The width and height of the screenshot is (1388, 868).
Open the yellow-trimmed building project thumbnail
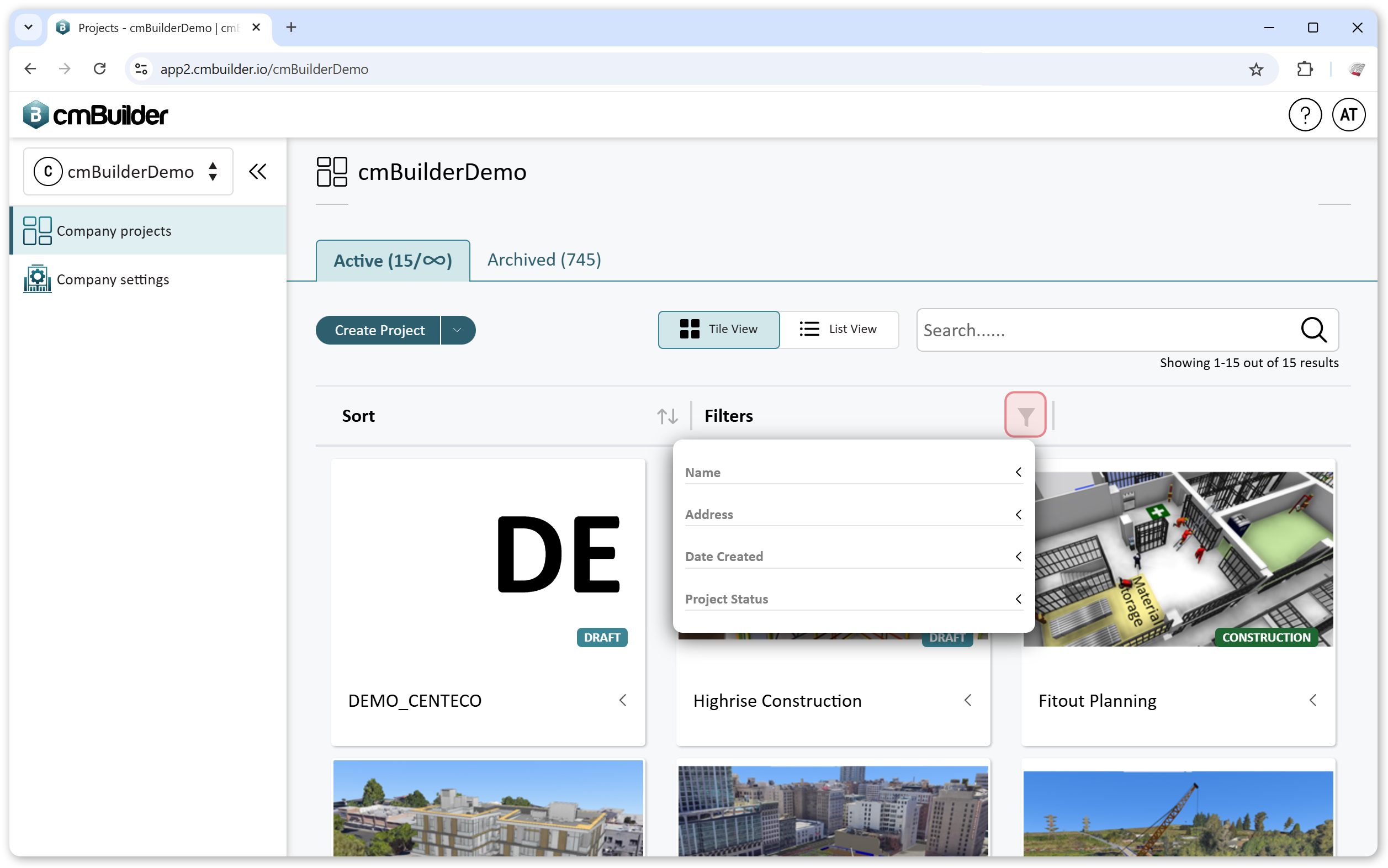tap(488, 808)
